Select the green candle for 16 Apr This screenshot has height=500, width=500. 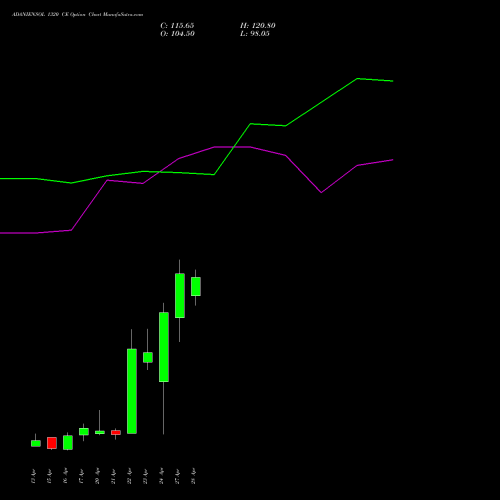(x=68, y=443)
